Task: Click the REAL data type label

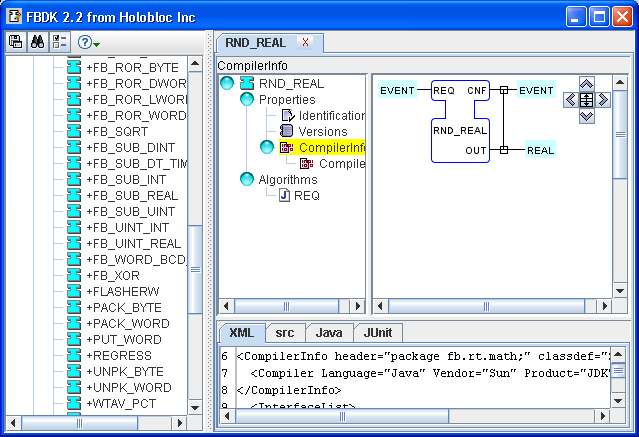Action: (x=540, y=150)
